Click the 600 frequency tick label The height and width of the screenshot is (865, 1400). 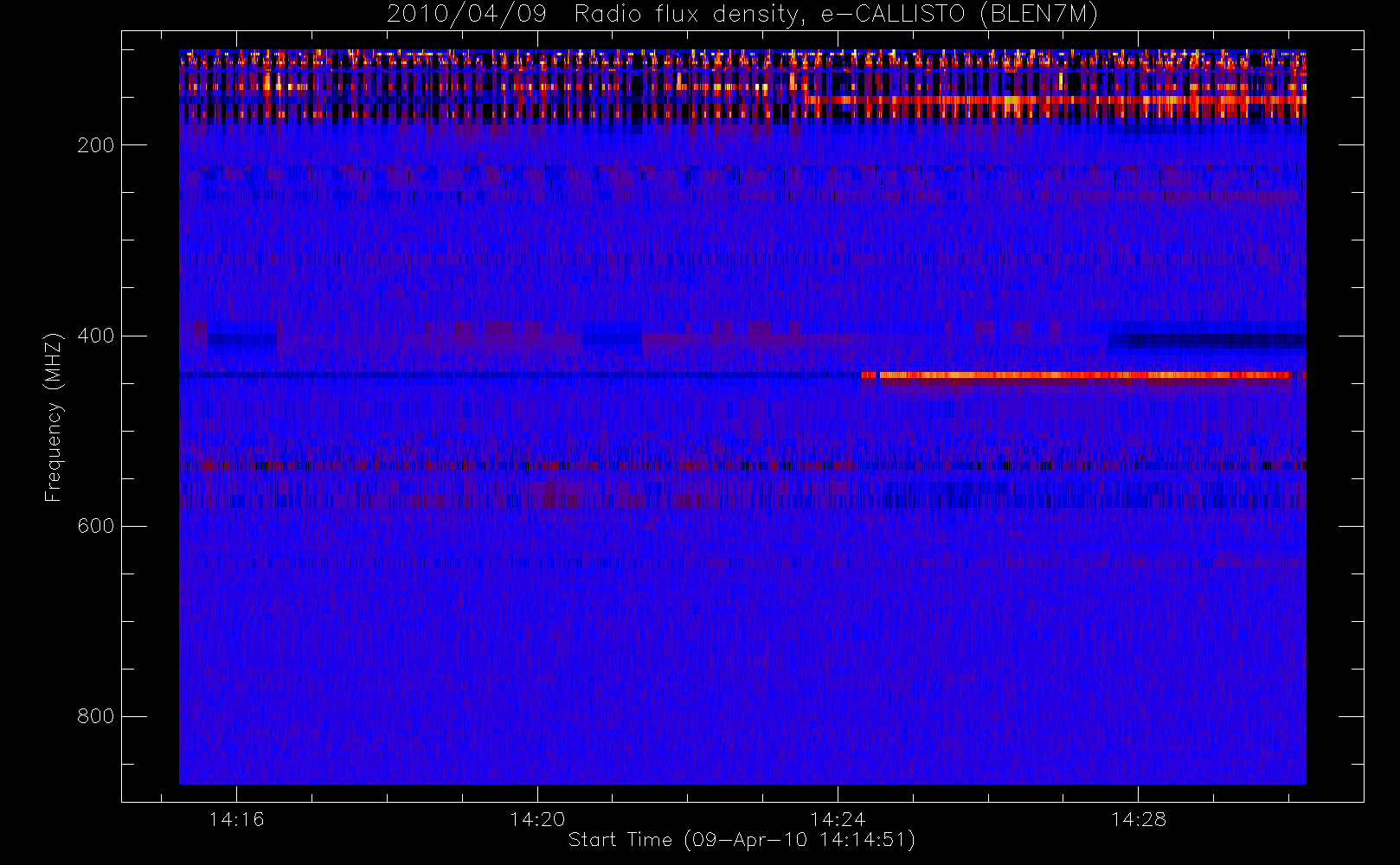coord(95,526)
